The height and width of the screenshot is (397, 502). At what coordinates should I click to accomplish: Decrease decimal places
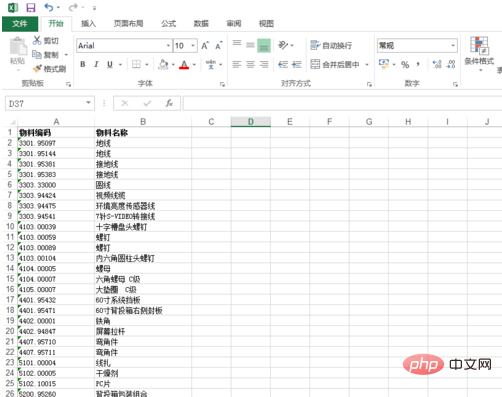pos(451,64)
